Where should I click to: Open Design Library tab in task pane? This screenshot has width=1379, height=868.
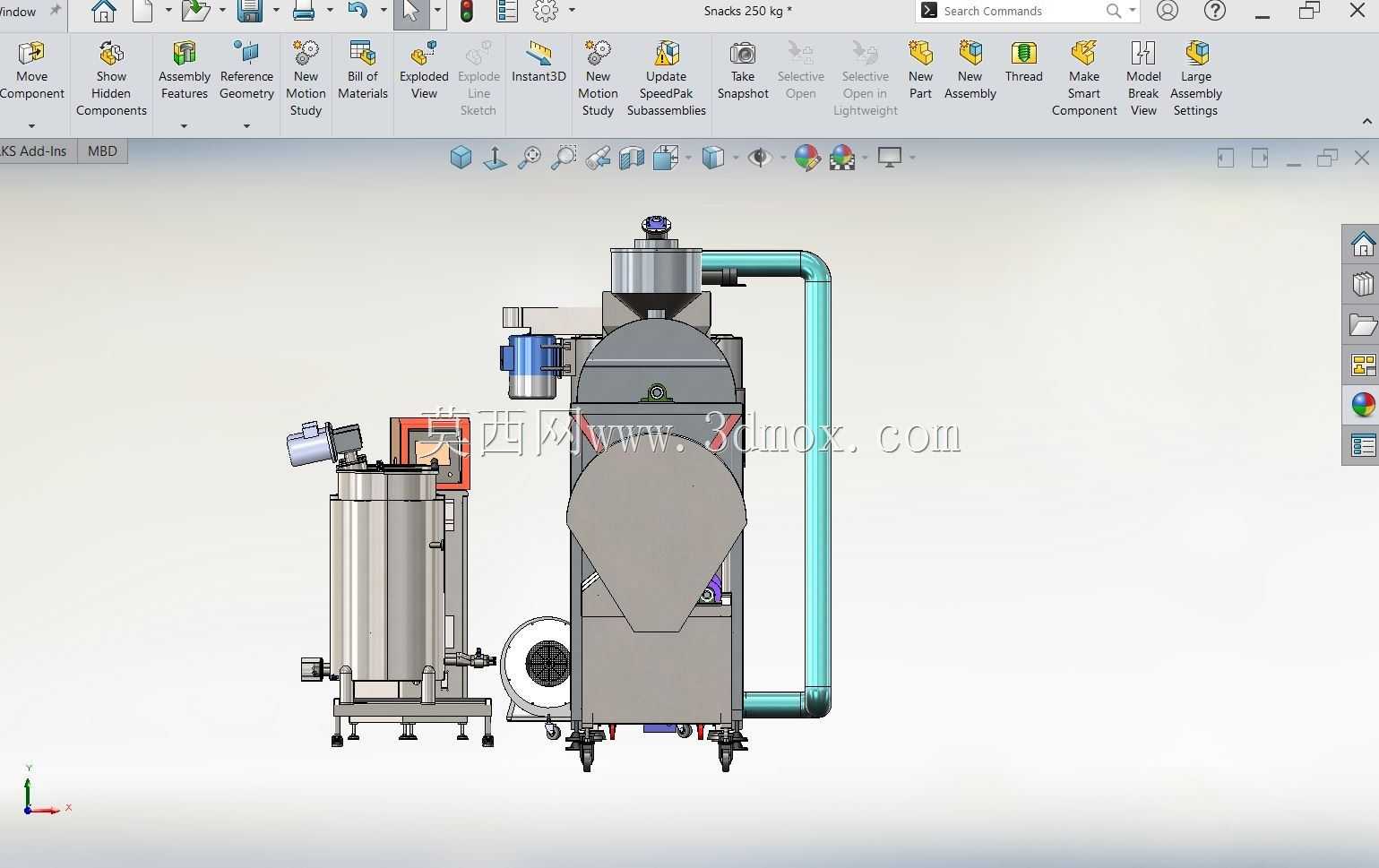pos(1362,284)
